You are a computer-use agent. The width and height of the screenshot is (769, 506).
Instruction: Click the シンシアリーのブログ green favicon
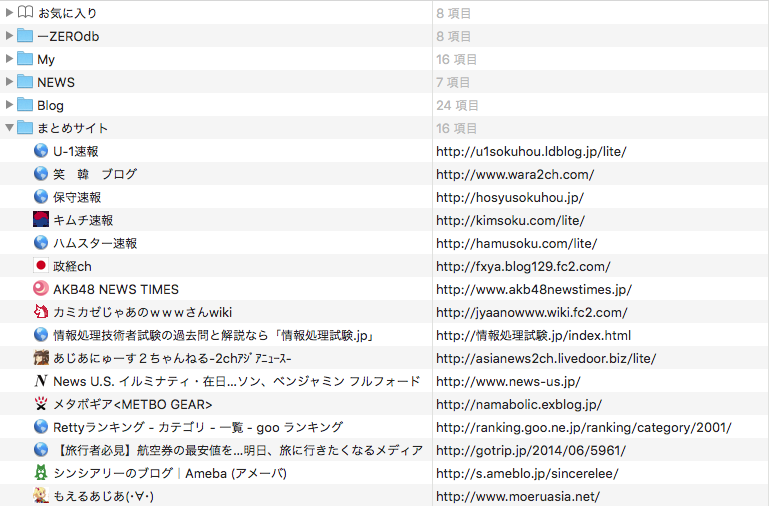point(41,473)
